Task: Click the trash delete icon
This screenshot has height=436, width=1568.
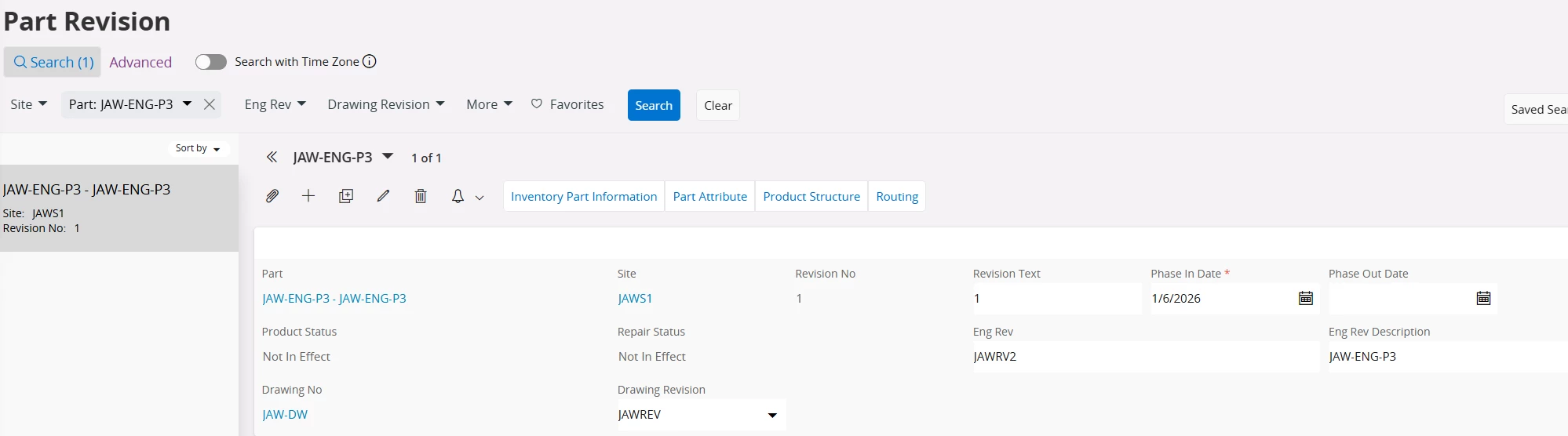Action: tap(421, 196)
